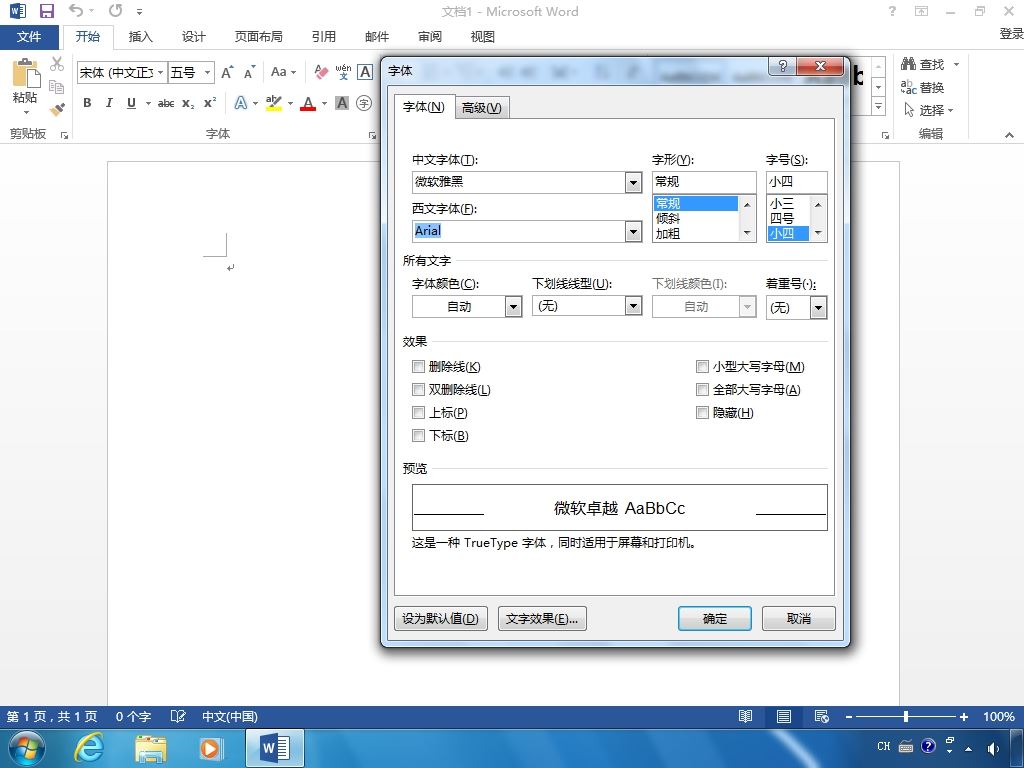
Task: Open the Change Case Aa dropdown
Action: coord(283,72)
